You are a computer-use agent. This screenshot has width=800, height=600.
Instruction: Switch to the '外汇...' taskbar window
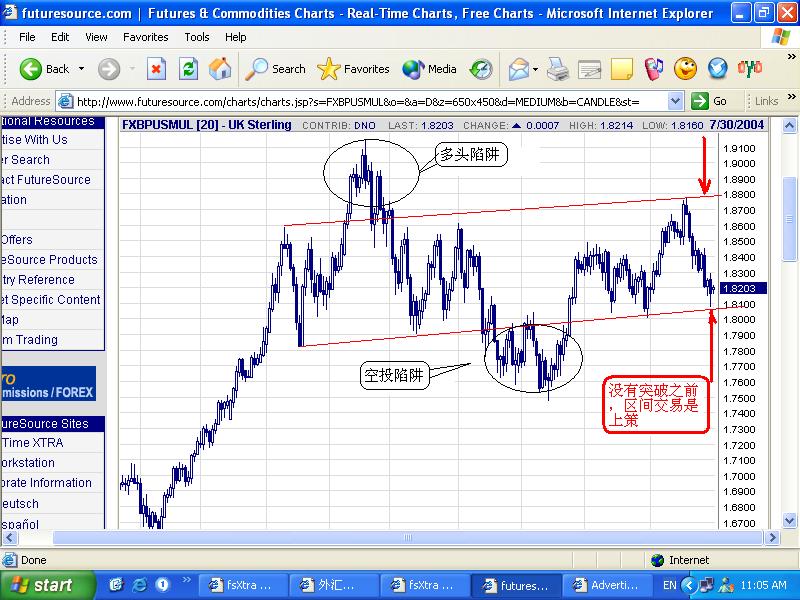tap(334, 585)
